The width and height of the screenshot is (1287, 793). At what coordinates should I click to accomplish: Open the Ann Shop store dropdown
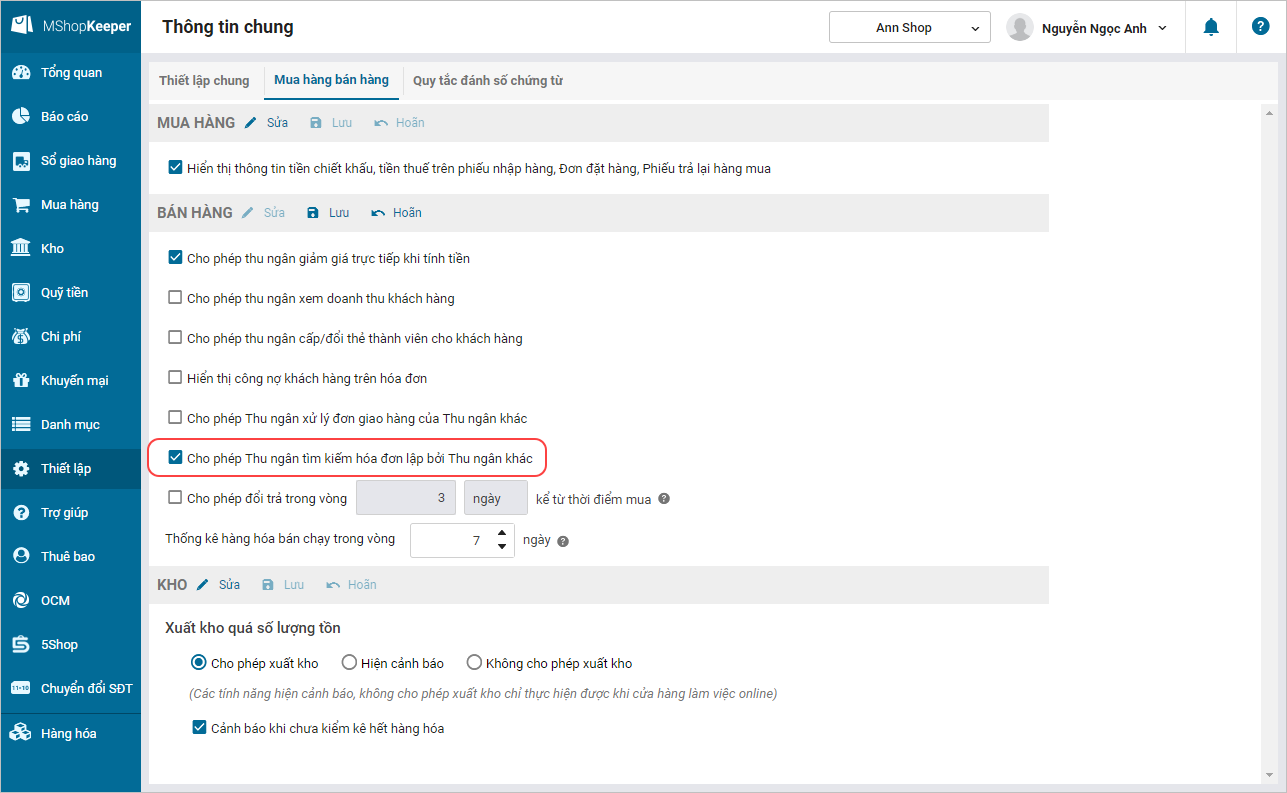click(910, 28)
